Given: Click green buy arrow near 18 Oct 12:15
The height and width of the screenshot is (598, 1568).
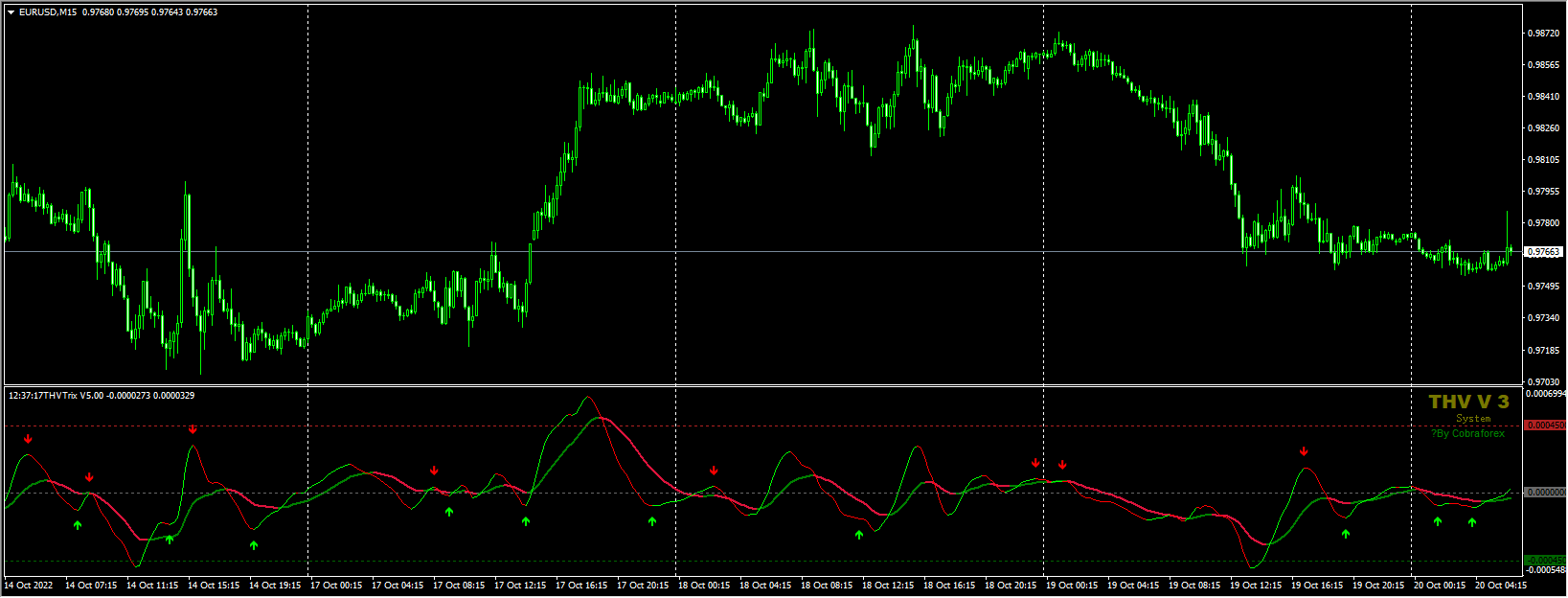Looking at the screenshot, I should coord(859,534).
